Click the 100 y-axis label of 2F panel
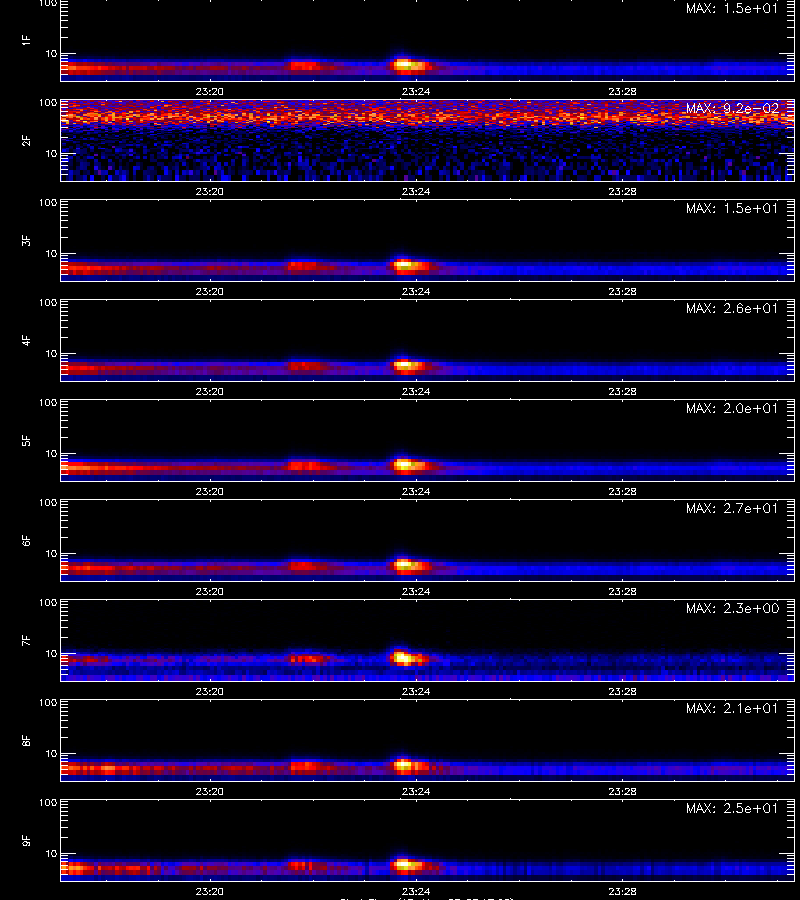Viewport: 800px width, 900px height. point(48,103)
